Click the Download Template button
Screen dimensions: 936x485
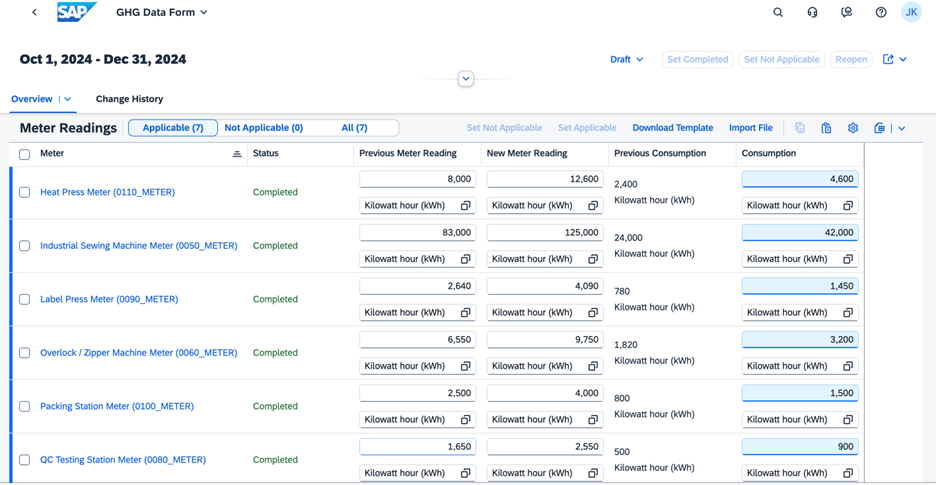coord(672,128)
